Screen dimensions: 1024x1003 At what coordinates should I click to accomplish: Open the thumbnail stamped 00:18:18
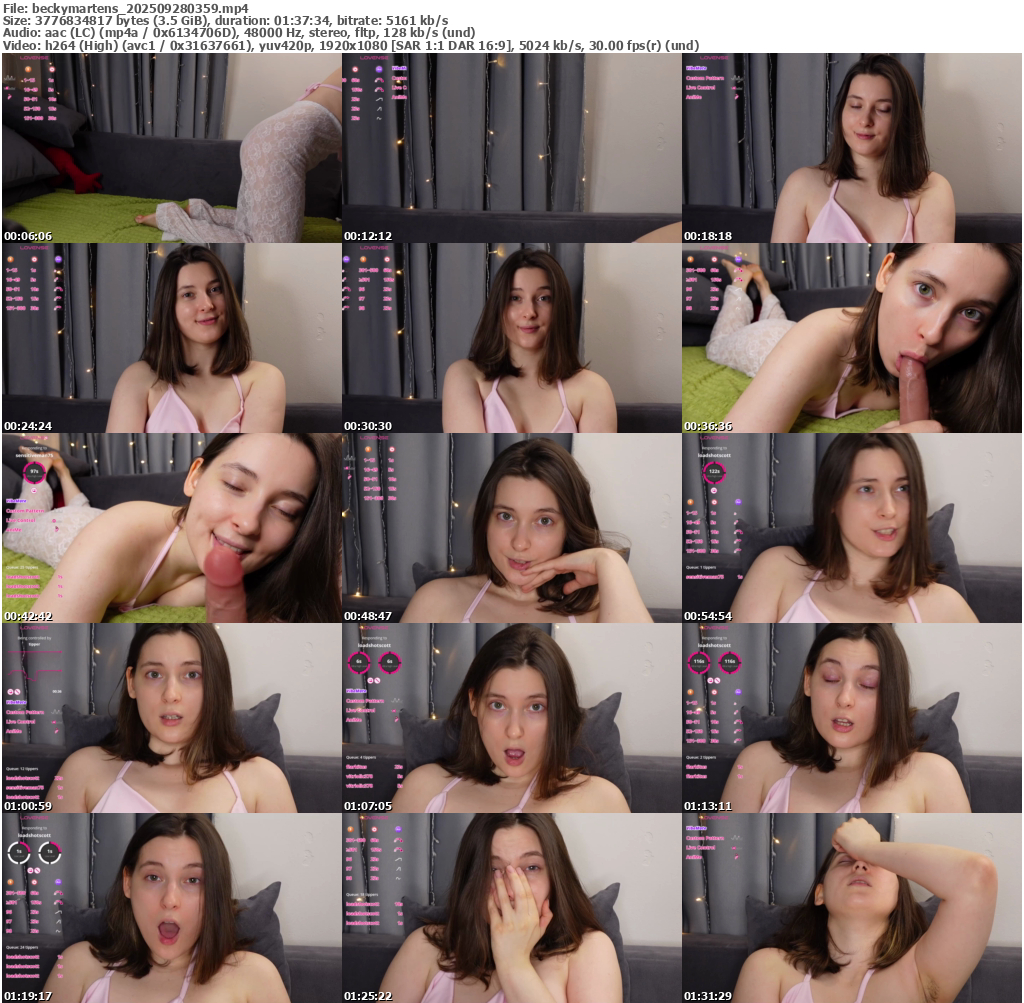852,148
